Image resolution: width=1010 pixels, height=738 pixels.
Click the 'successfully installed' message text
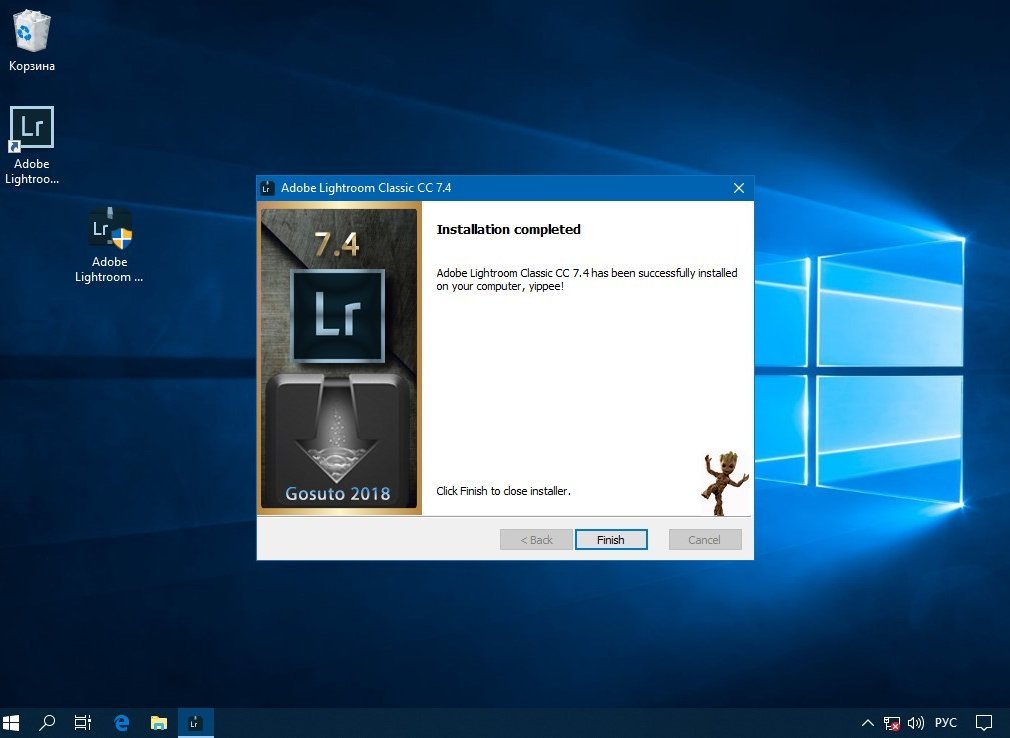[587, 279]
